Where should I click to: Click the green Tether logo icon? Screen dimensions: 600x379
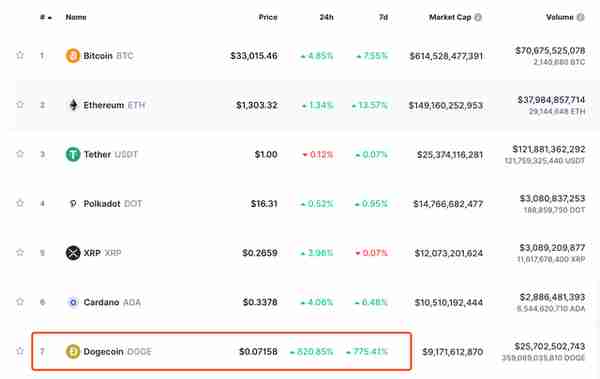[73, 154]
